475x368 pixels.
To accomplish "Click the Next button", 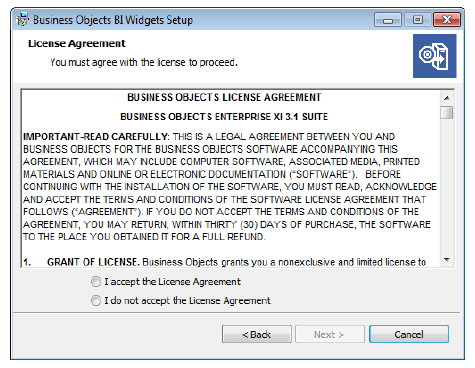I will (x=330, y=334).
